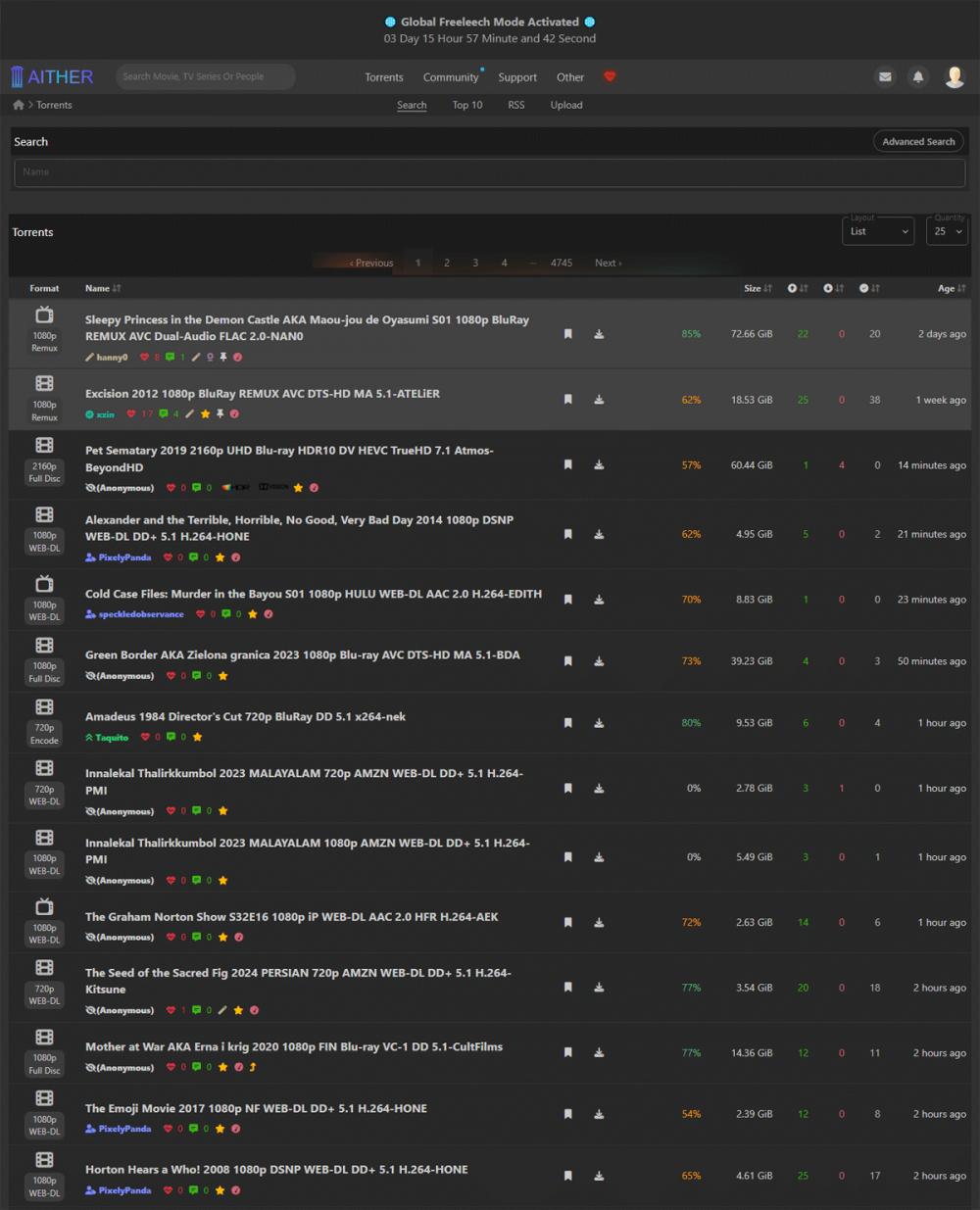Click the notifications bell icon
Viewport: 980px width, 1210px height.
918,76
